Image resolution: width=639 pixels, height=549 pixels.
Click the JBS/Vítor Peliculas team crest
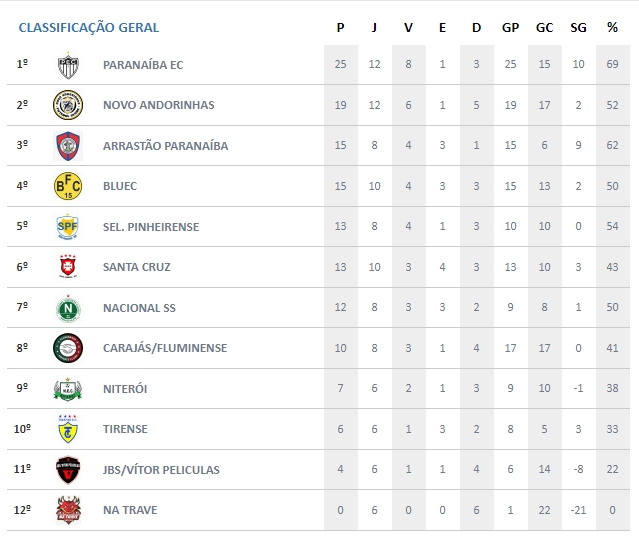(x=67, y=470)
